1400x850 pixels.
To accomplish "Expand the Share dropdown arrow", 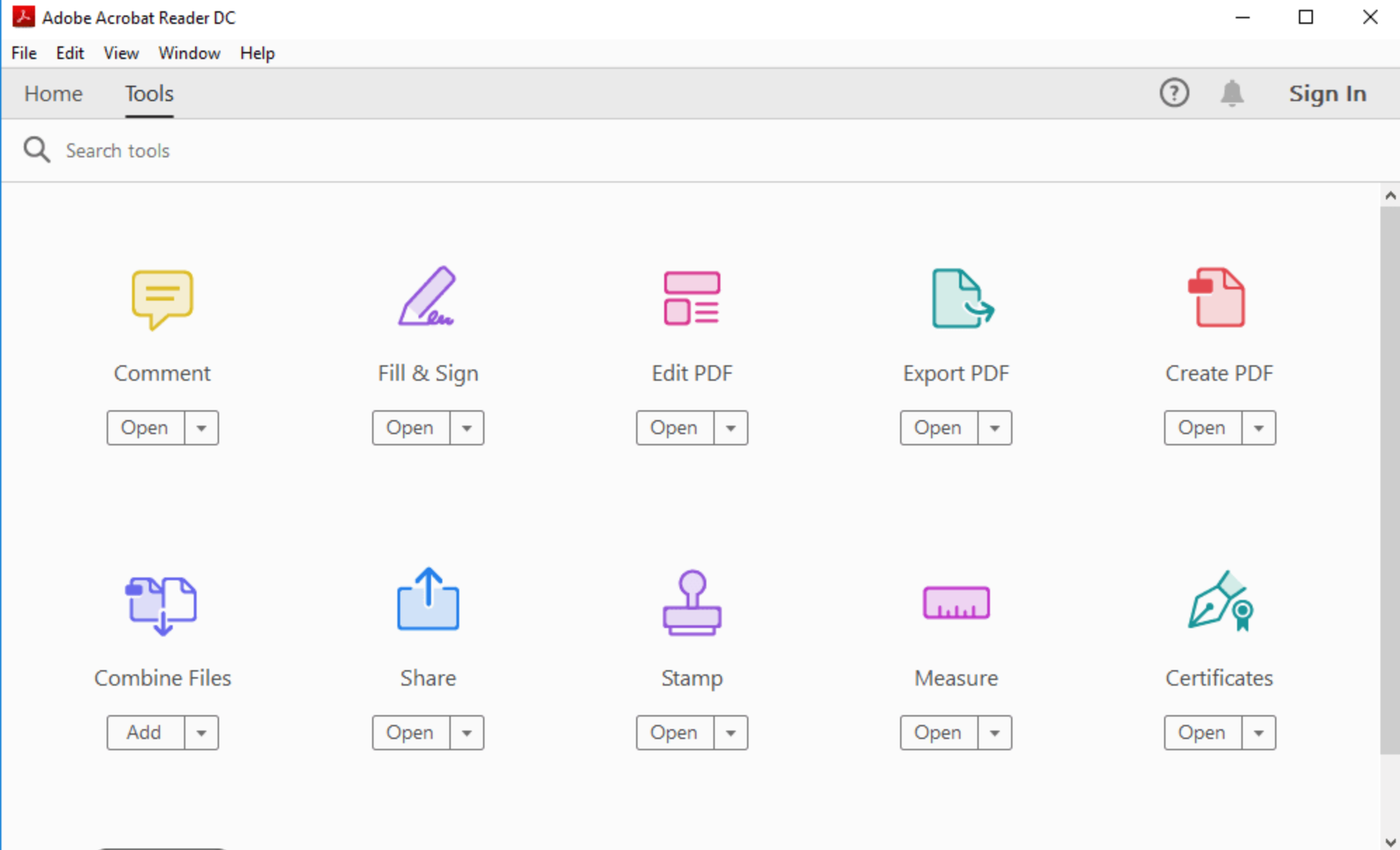I will click(467, 733).
